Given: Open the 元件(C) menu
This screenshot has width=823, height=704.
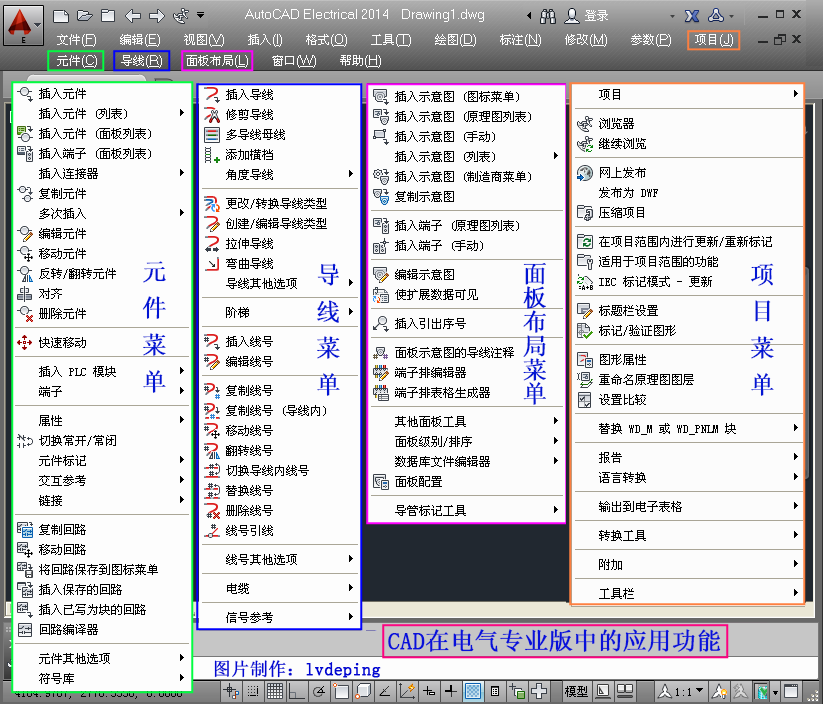Looking at the screenshot, I should click(x=76, y=61).
